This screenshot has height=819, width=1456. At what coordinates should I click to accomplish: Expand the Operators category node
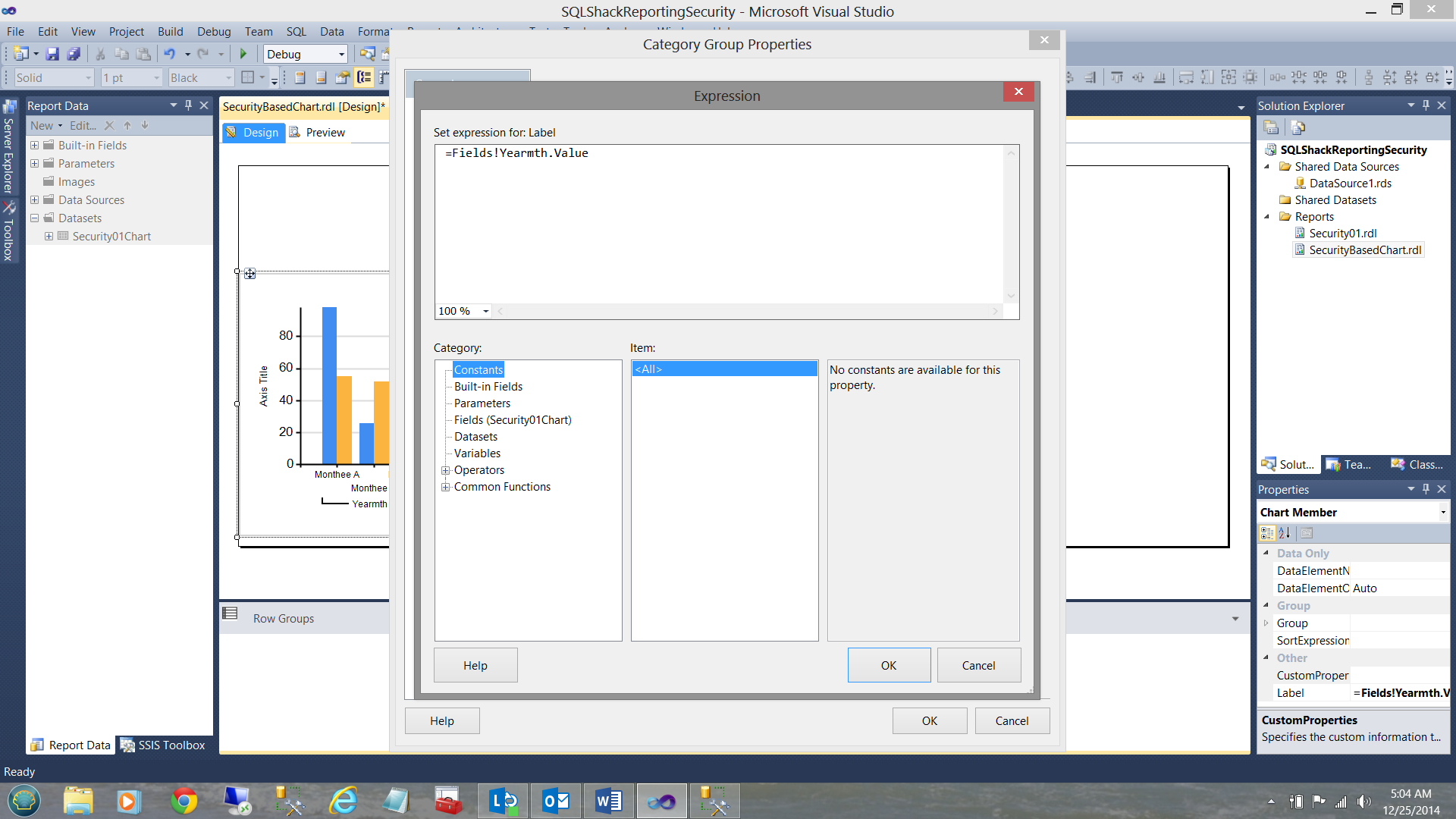pos(446,470)
